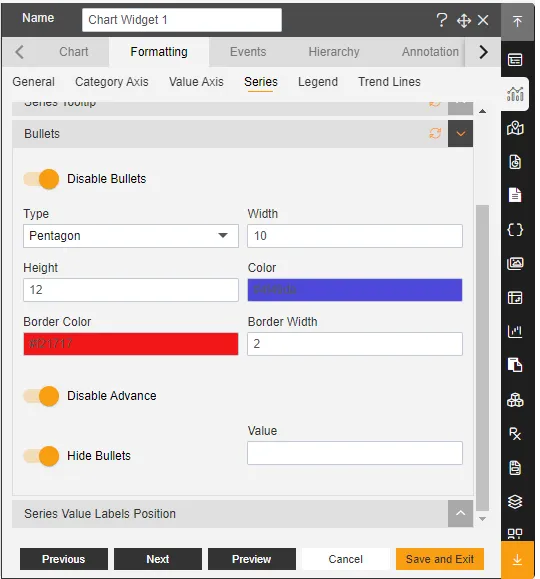The height and width of the screenshot is (579, 540).
Task: Click the Rx prescription sidebar icon
Action: point(515,434)
